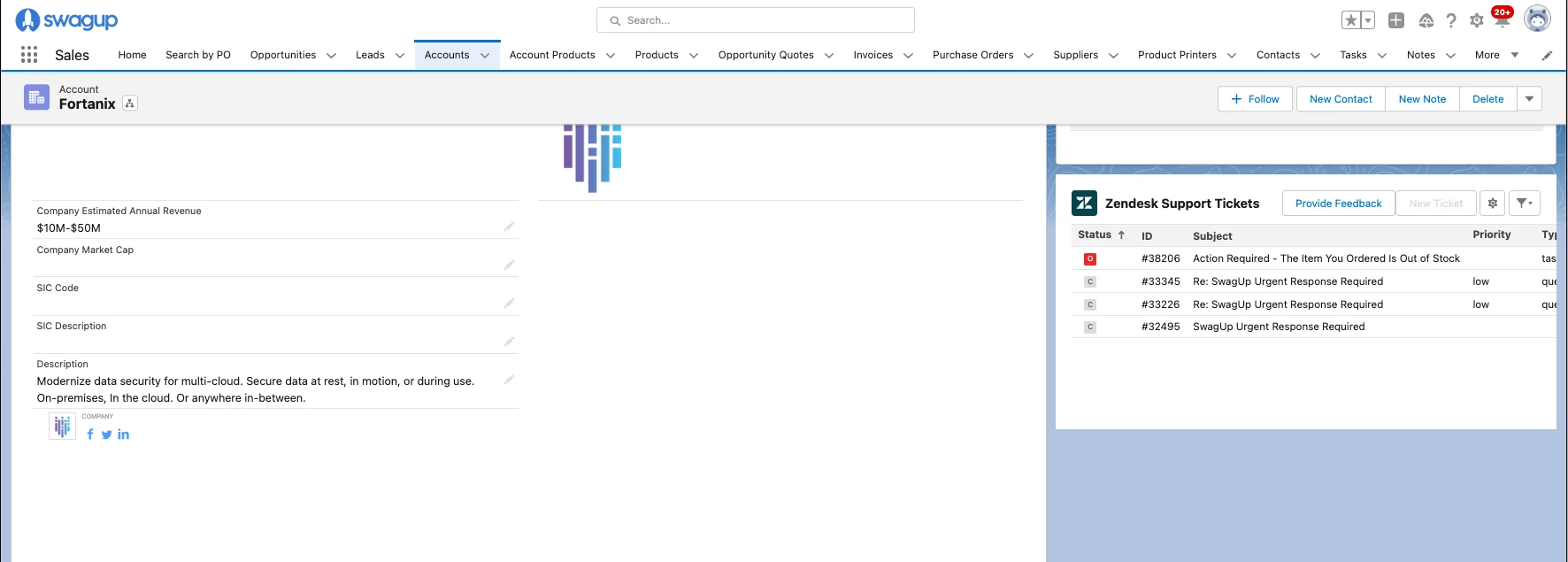Screen dimensions: 1568x562
Task: Open Tasks tab
Action: tap(1353, 55)
